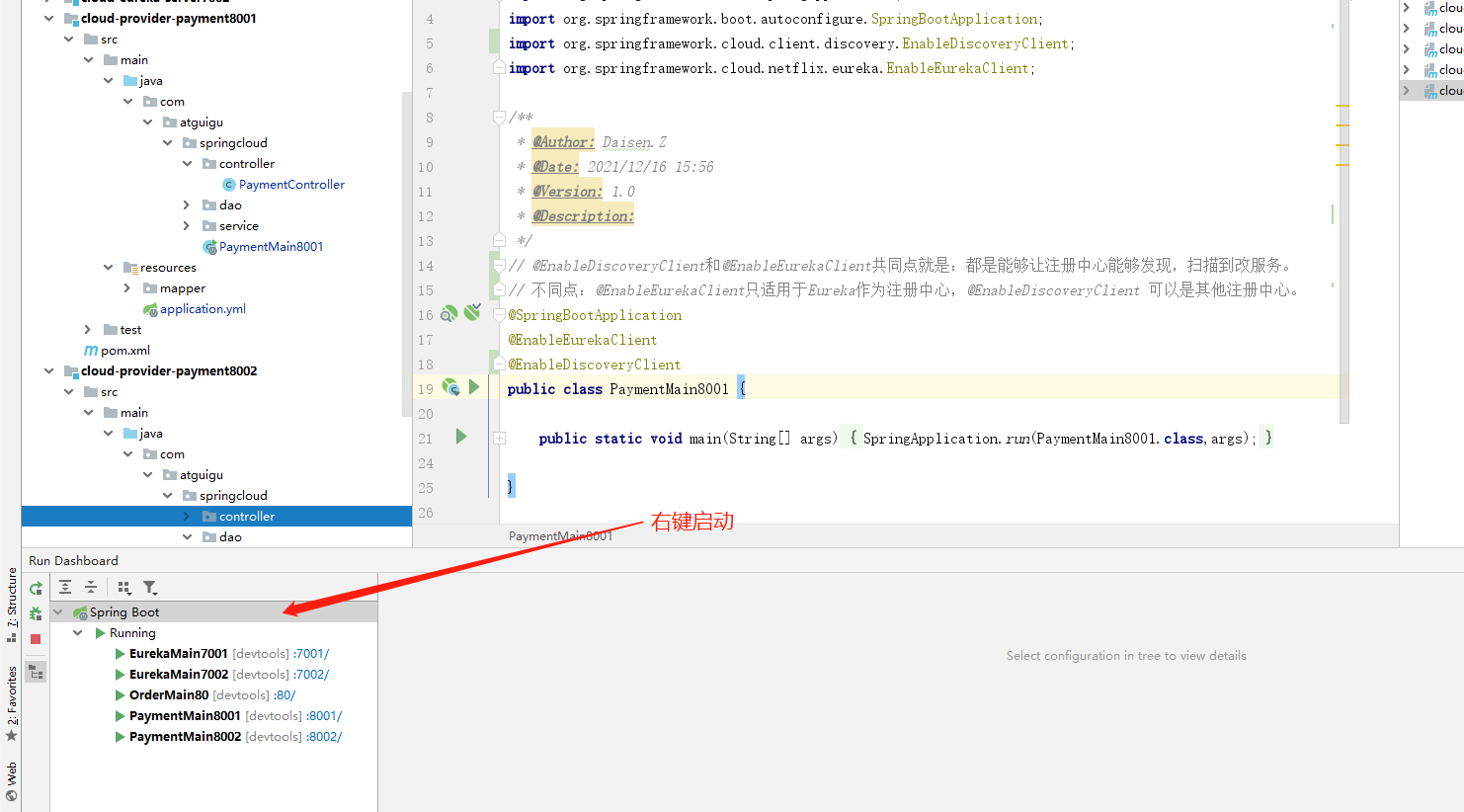Open the :7002/ link for EurekaMain7002
The image size is (1464, 812).
[311, 675]
